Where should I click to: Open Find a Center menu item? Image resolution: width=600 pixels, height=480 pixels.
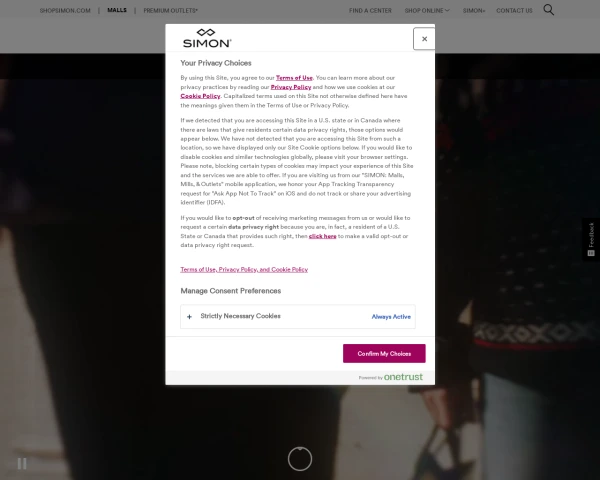click(370, 11)
